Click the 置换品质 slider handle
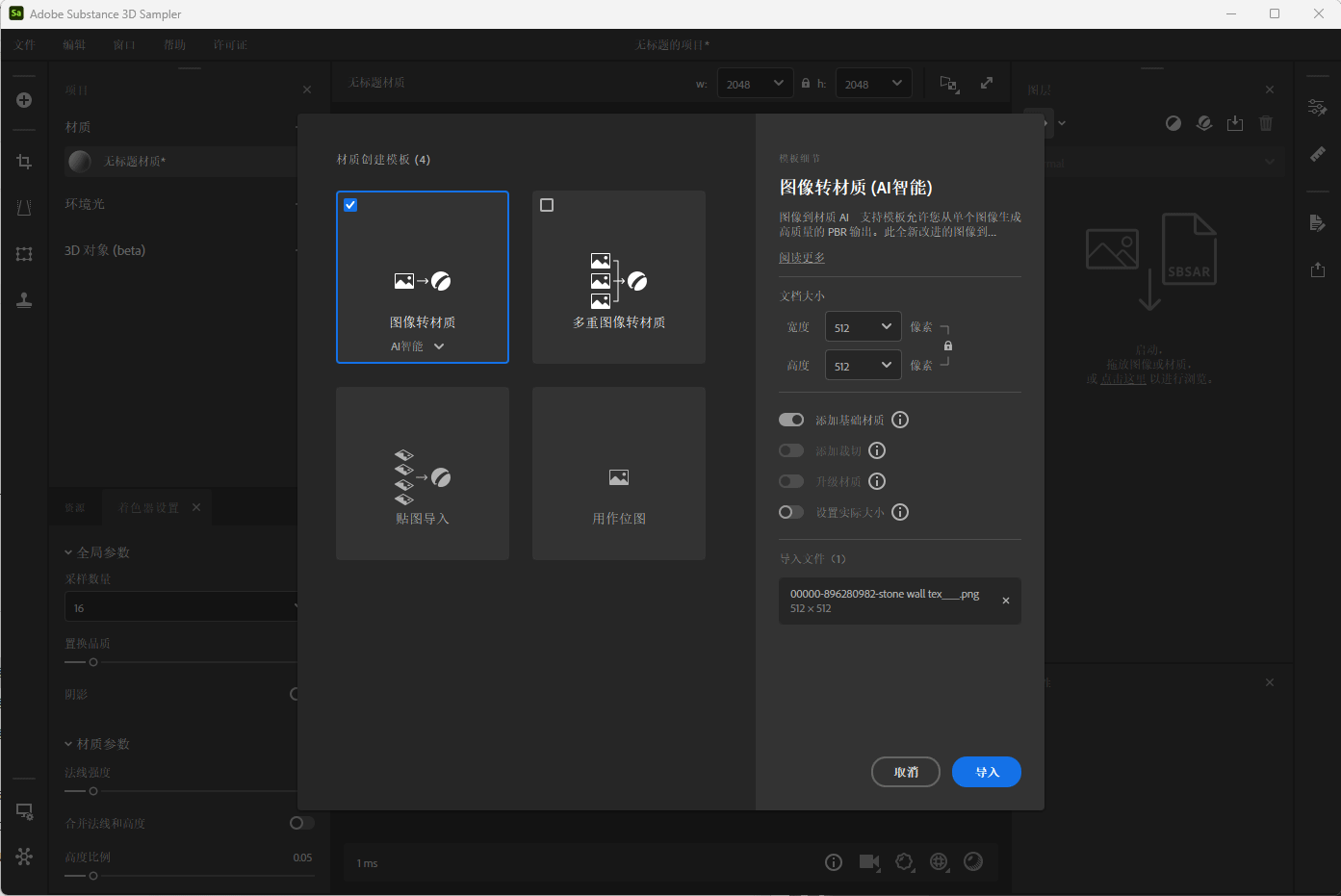Viewport: 1341px width, 896px height. pyautogui.click(x=93, y=662)
